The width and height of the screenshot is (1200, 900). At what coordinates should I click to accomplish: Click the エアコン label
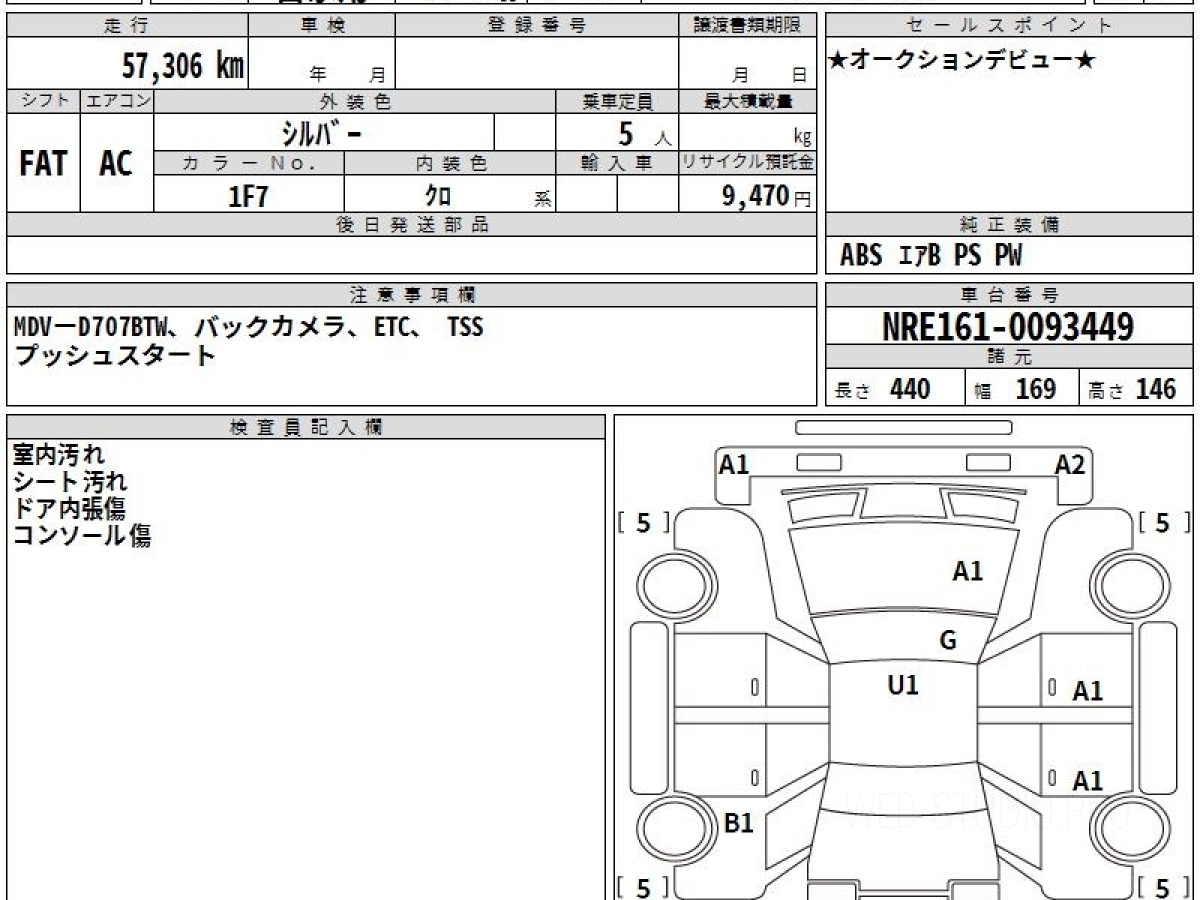pyautogui.click(x=117, y=101)
